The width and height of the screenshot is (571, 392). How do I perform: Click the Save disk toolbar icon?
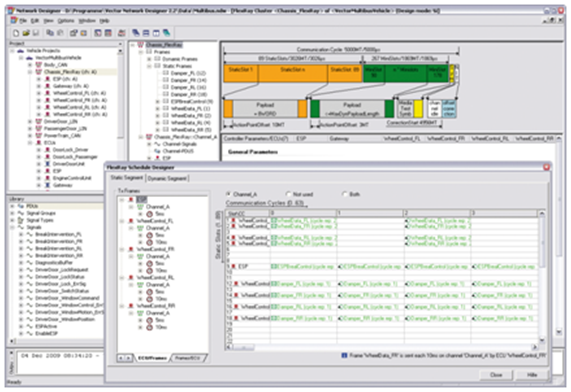pos(35,33)
